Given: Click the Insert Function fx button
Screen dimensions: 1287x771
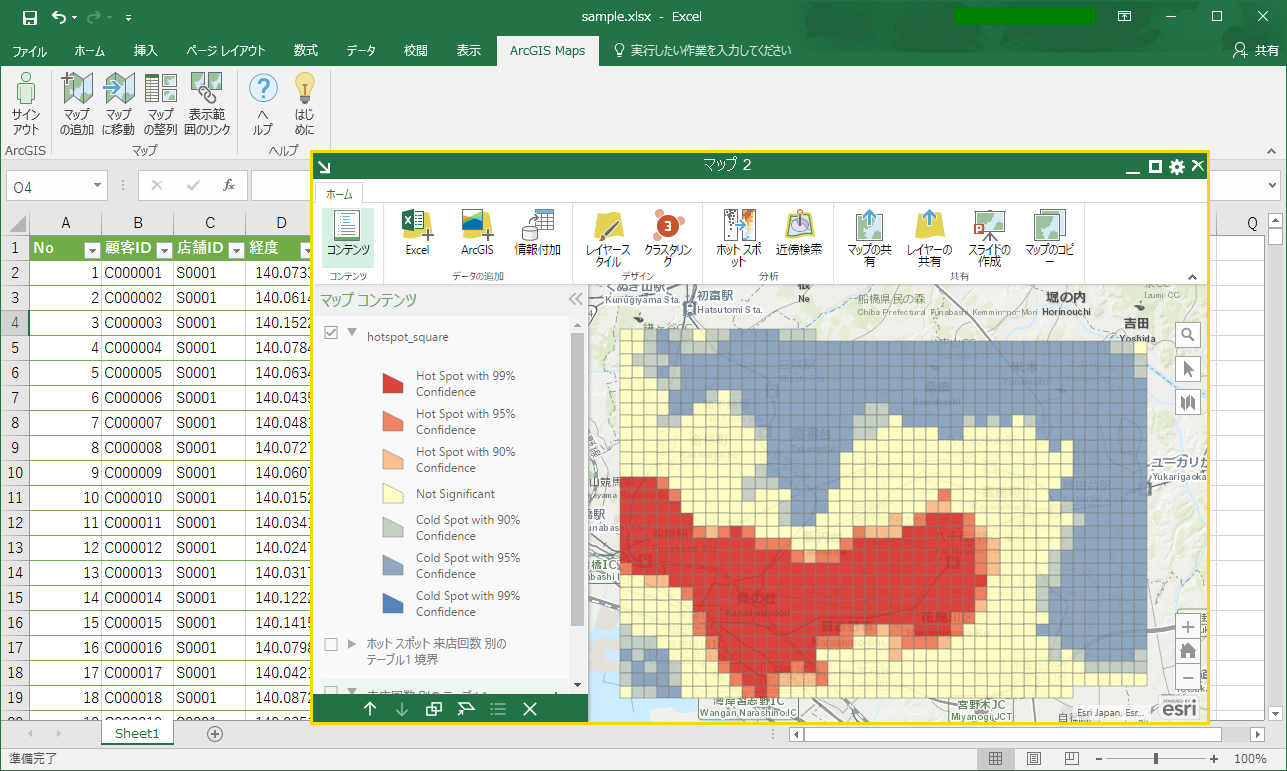Looking at the screenshot, I should click(x=228, y=185).
